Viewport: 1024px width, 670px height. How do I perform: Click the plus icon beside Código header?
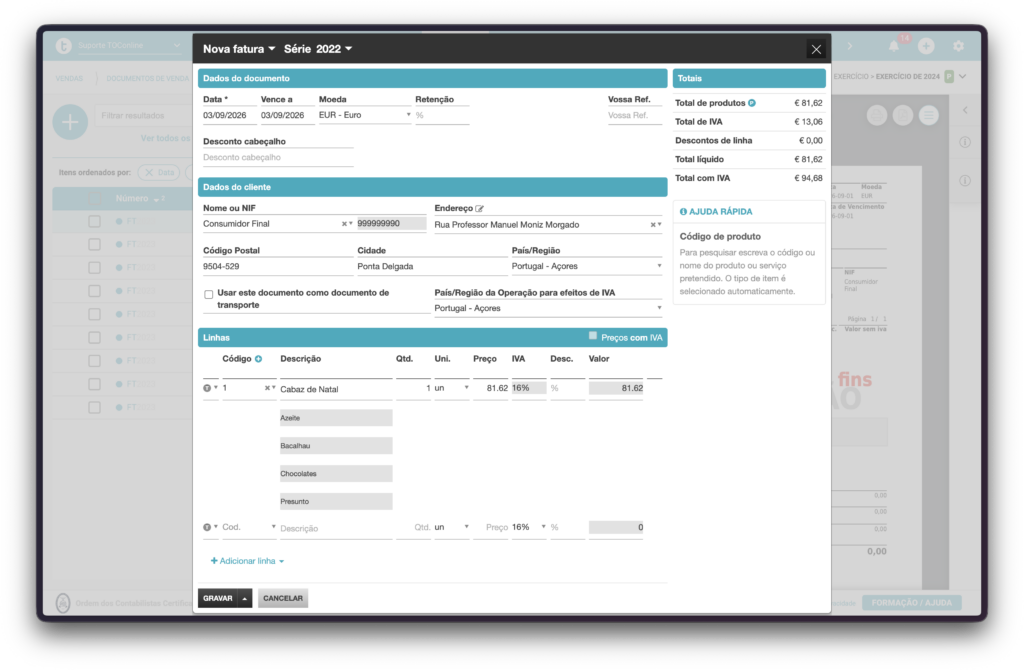click(x=259, y=359)
